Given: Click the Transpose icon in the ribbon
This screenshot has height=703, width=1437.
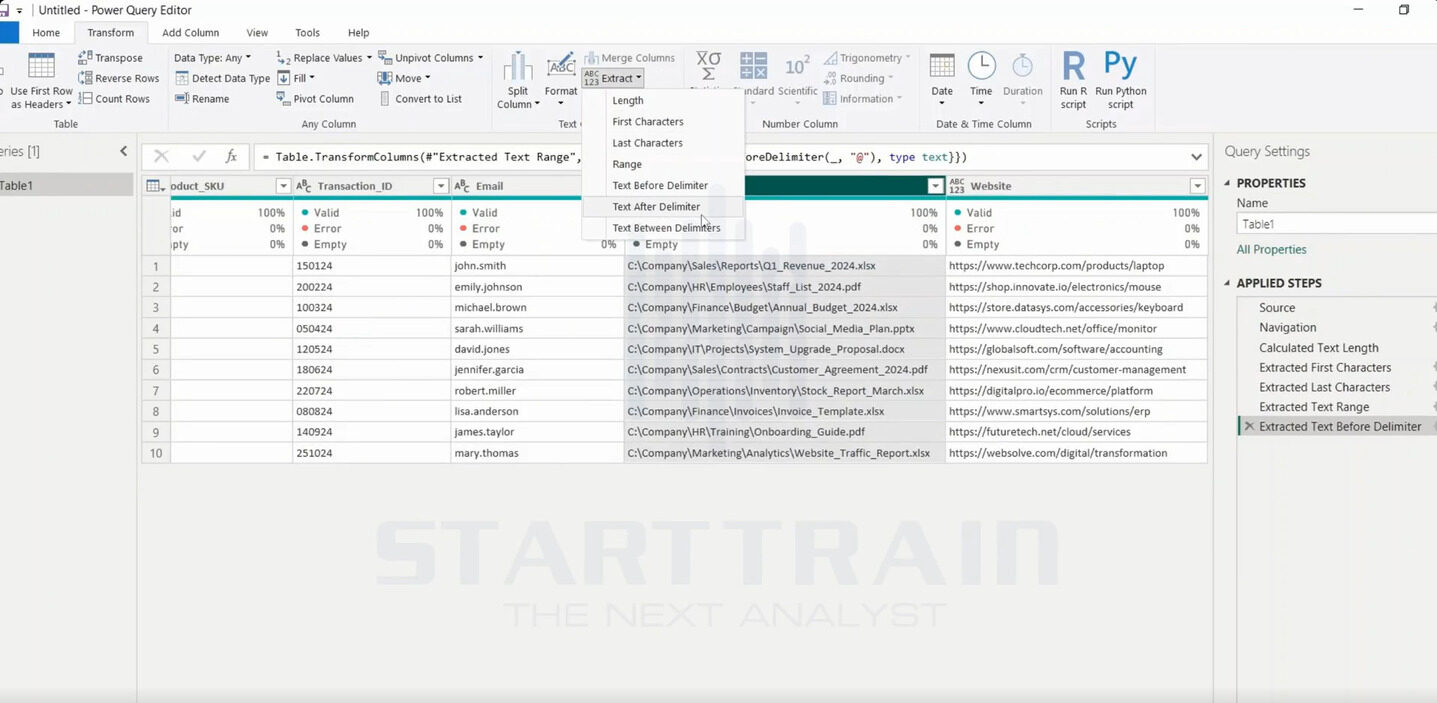Looking at the screenshot, I should 85,58.
